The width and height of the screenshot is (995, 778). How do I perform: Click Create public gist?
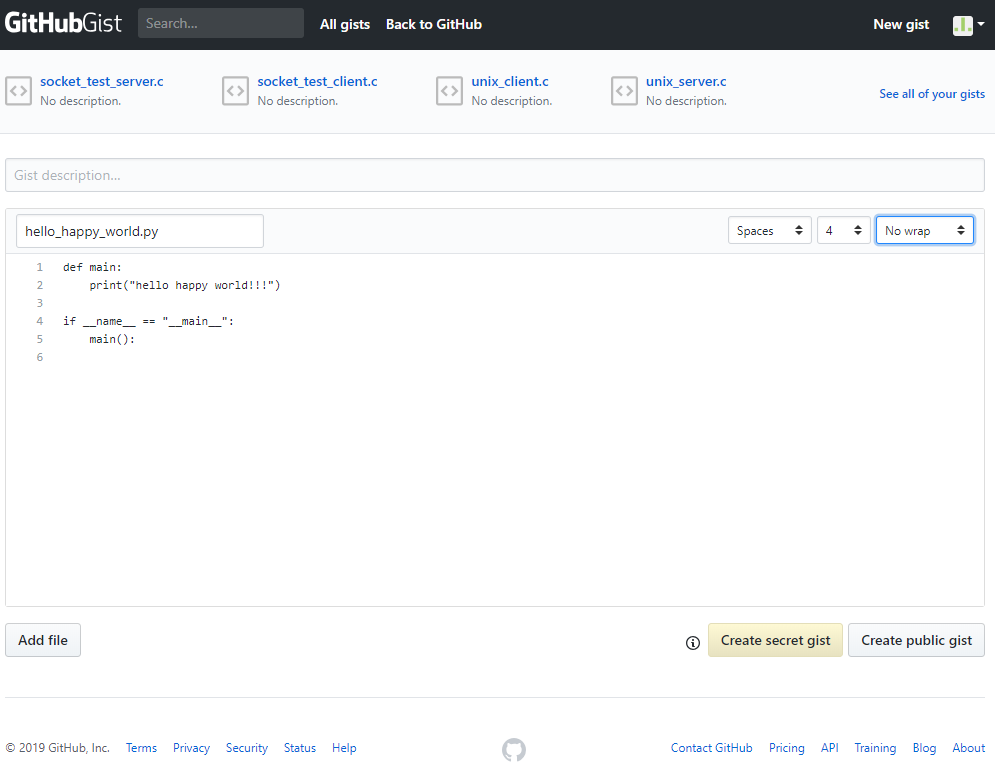point(916,640)
